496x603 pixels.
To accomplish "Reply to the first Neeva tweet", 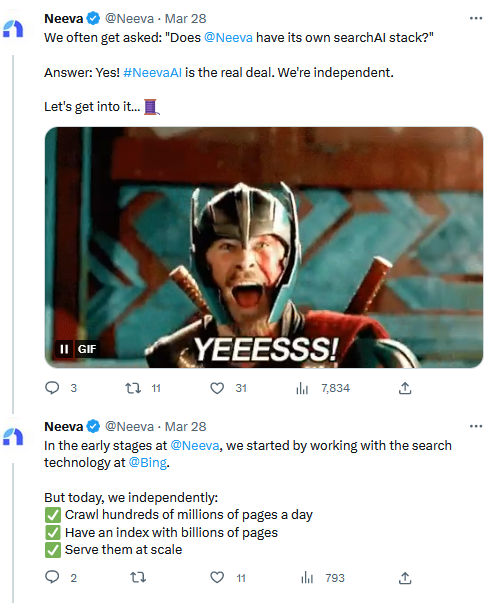I will point(52,388).
